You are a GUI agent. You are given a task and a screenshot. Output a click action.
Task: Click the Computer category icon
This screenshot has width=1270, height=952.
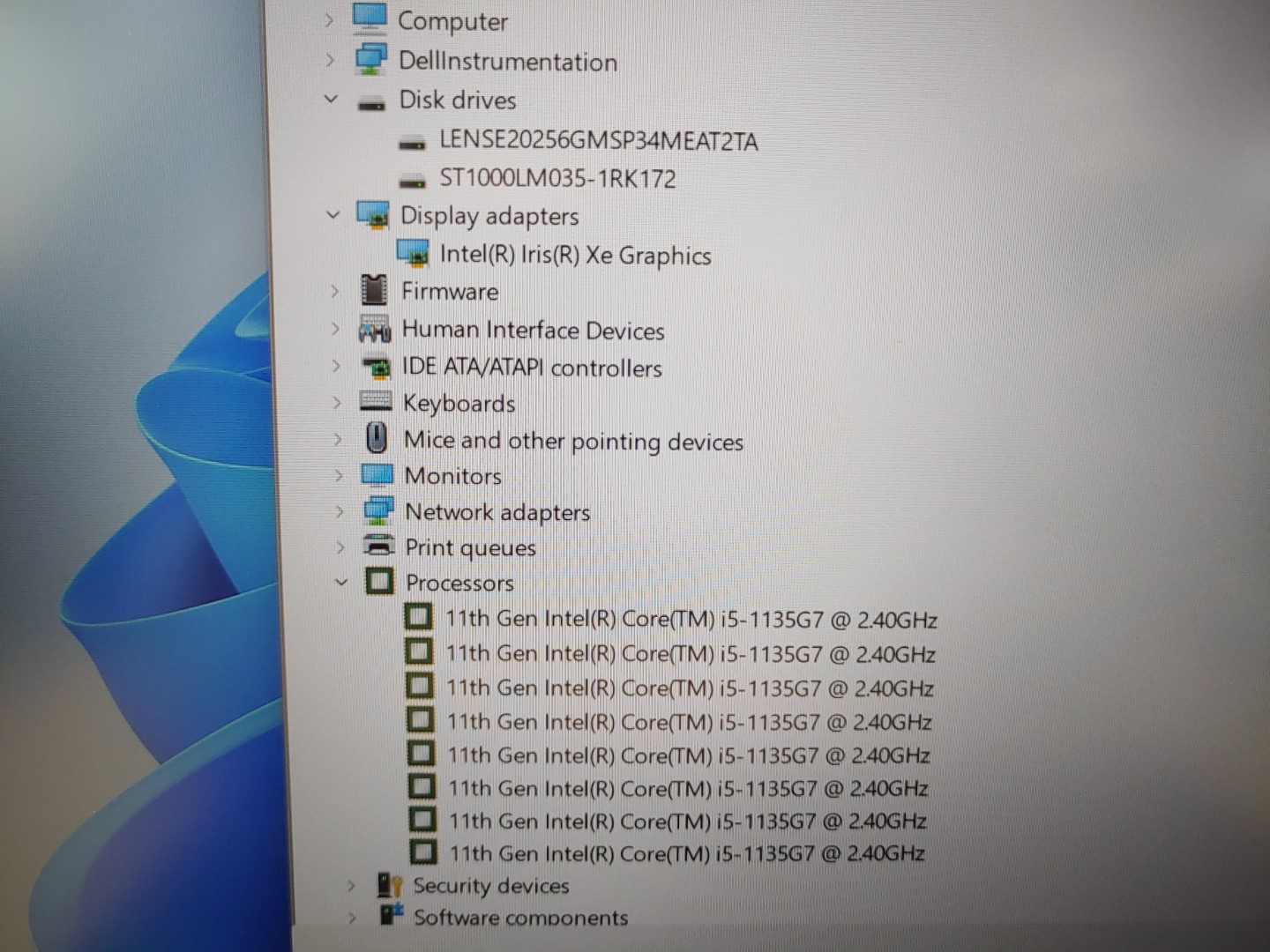click(369, 18)
